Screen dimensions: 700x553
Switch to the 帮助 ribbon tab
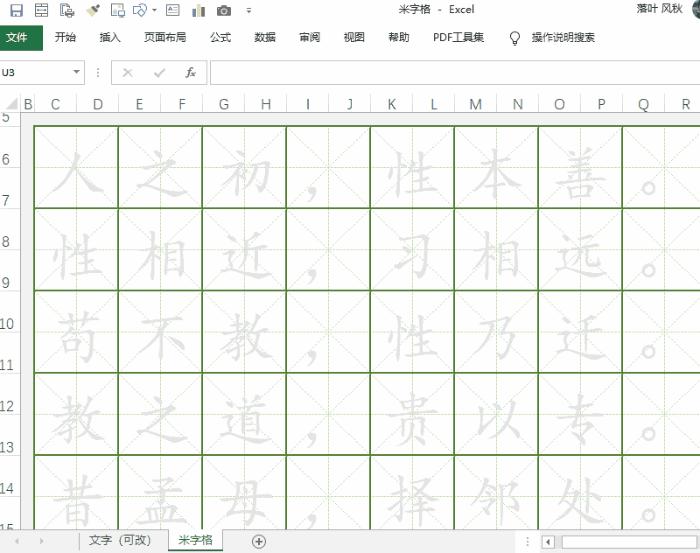(399, 37)
